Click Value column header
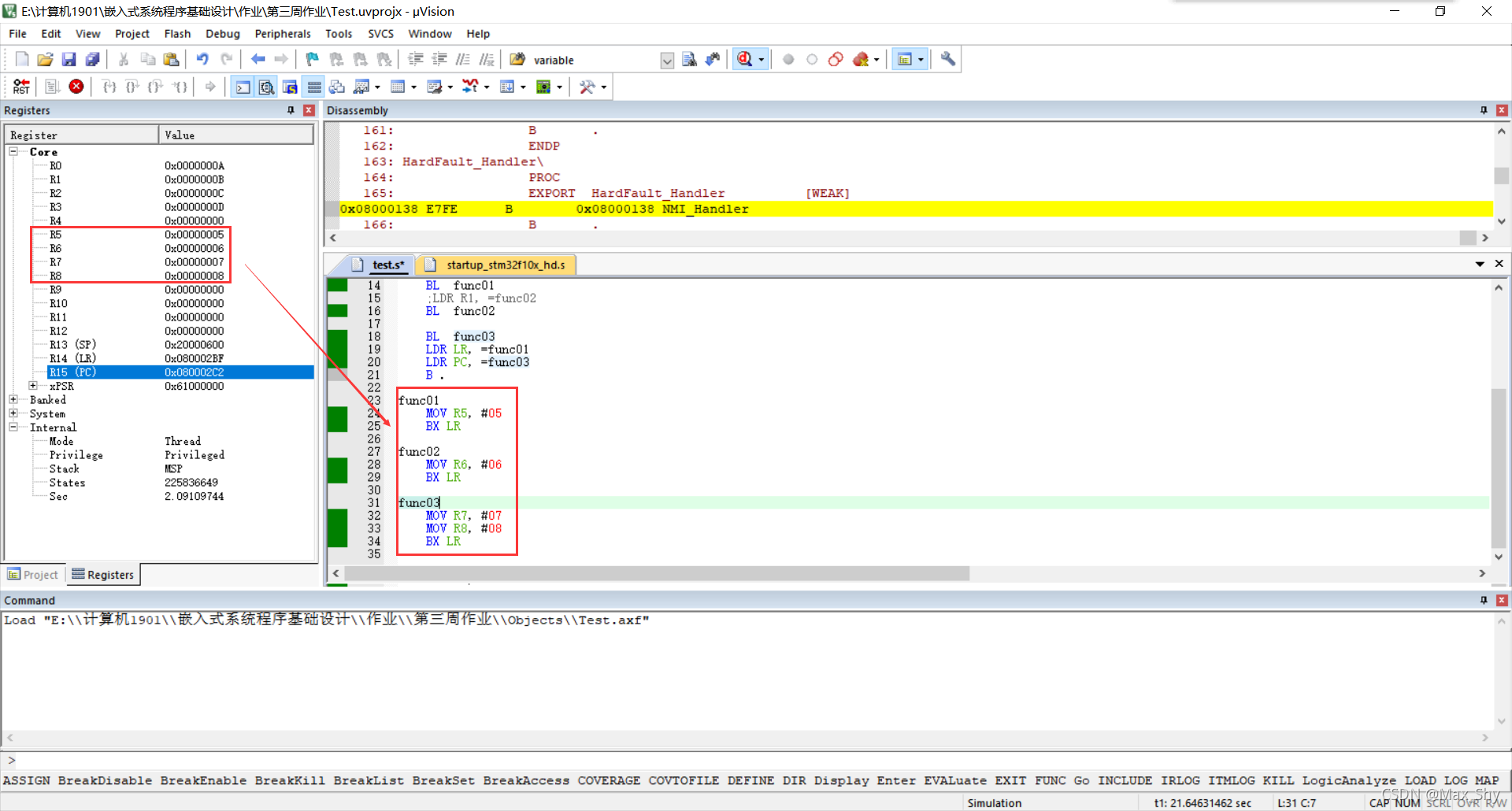The width and height of the screenshot is (1512, 811). 236,135
